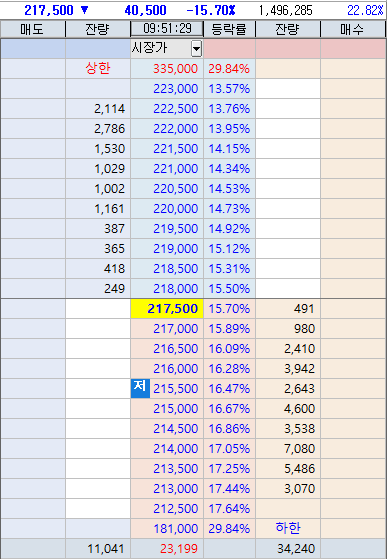Click ask quantity 387
The height and width of the screenshot is (559, 387).
(x=114, y=229)
